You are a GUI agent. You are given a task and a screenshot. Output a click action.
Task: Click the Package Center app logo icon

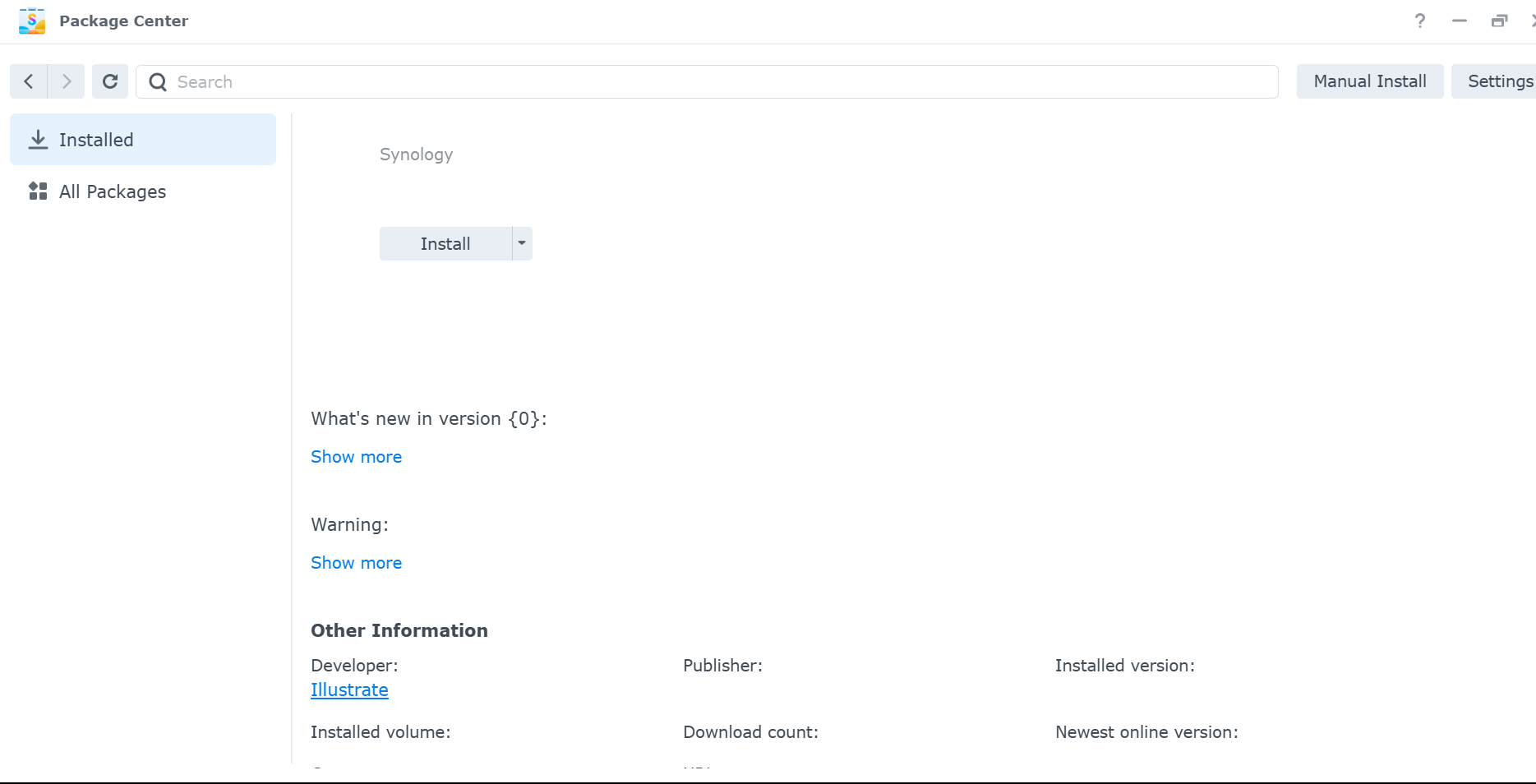[32, 21]
